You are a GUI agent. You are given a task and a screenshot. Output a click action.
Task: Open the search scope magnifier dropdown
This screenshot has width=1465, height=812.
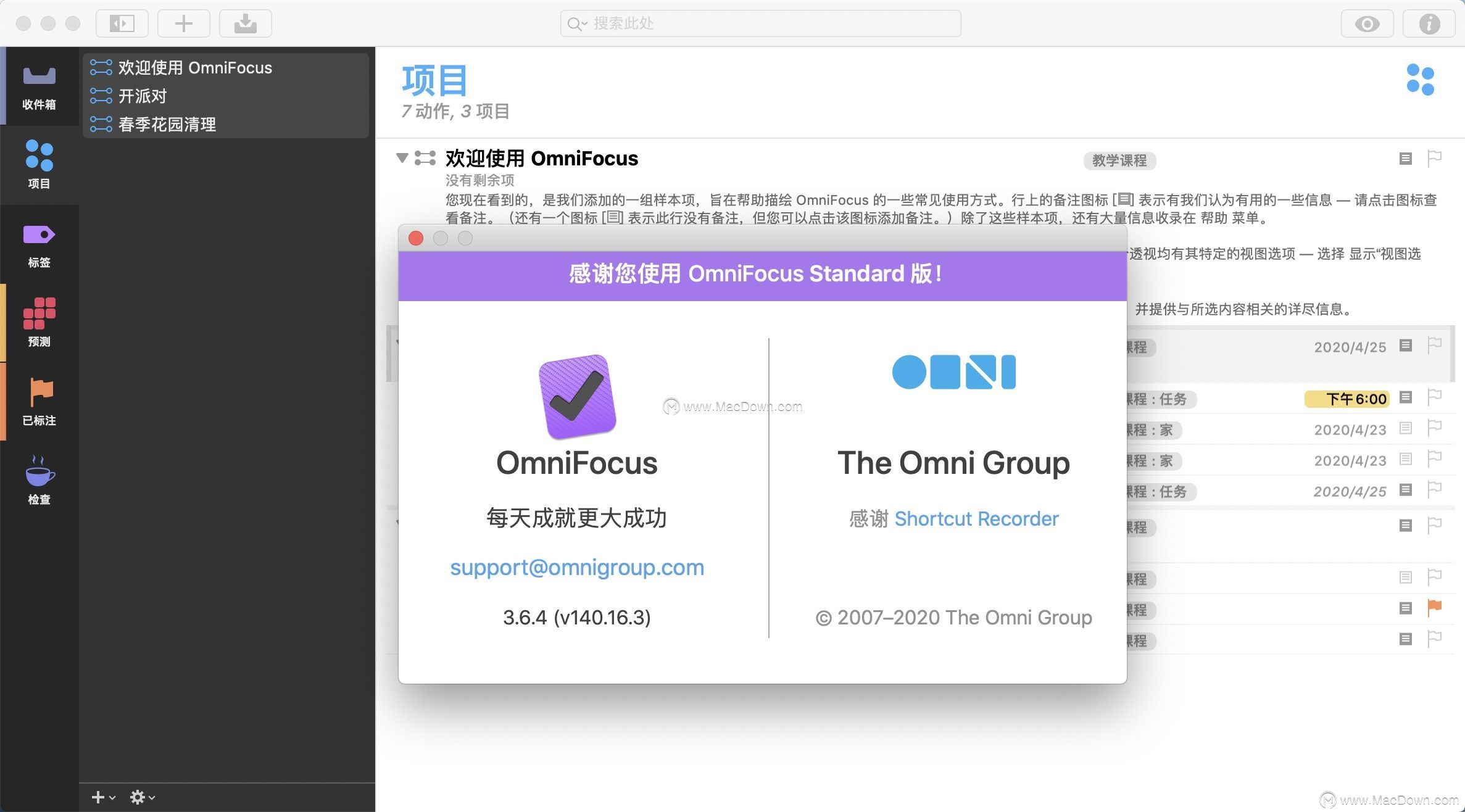point(578,24)
